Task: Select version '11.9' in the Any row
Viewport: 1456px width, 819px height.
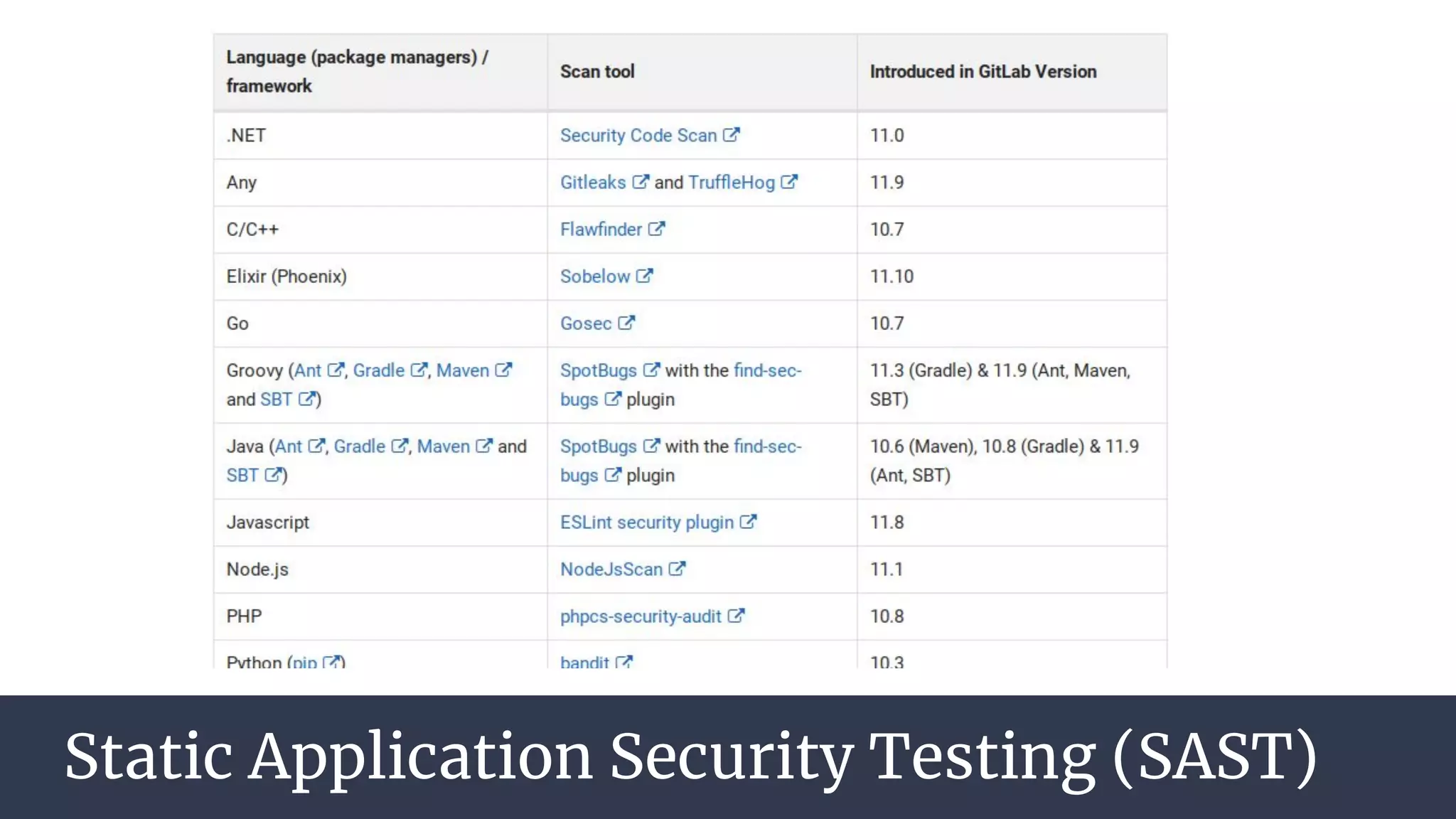Action: coord(887,182)
